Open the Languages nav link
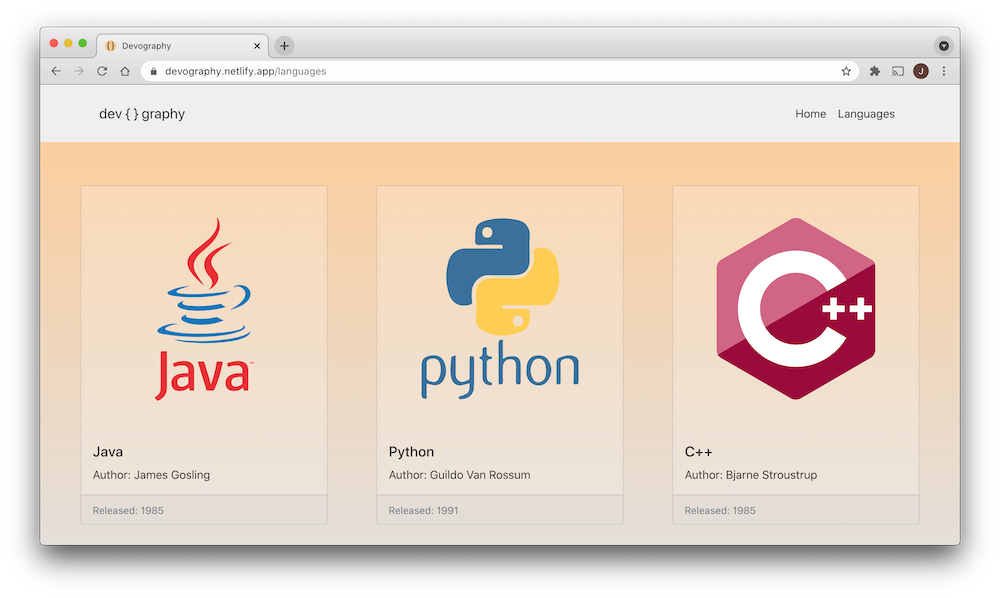This screenshot has height=598, width=1000. pos(866,114)
